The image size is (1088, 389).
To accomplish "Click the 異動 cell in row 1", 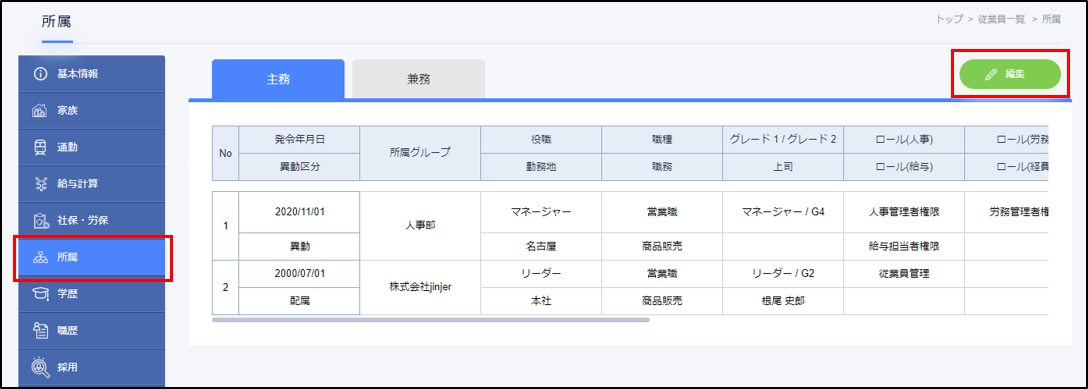I will click(299, 246).
